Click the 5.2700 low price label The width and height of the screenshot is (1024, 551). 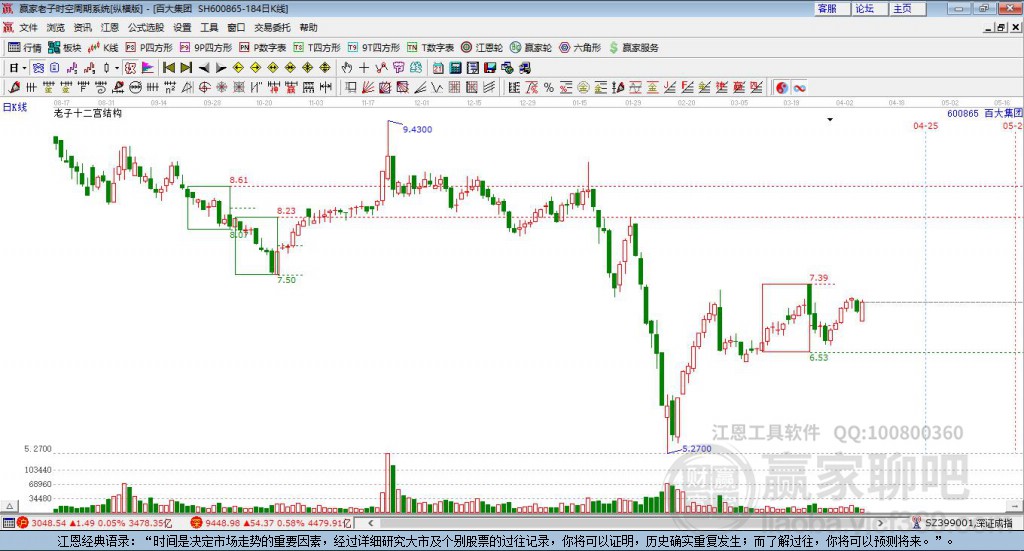[x=697, y=449]
